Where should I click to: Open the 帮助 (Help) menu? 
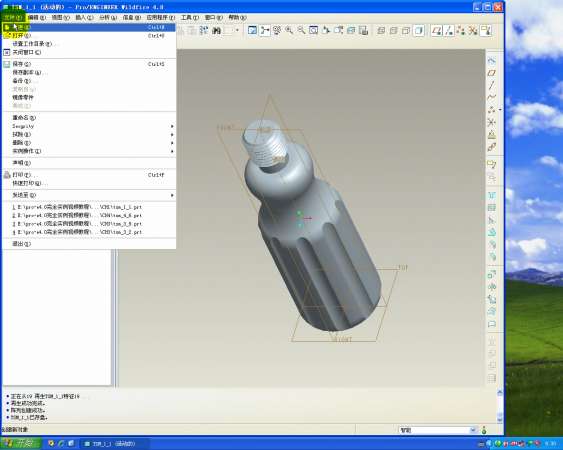click(237, 17)
